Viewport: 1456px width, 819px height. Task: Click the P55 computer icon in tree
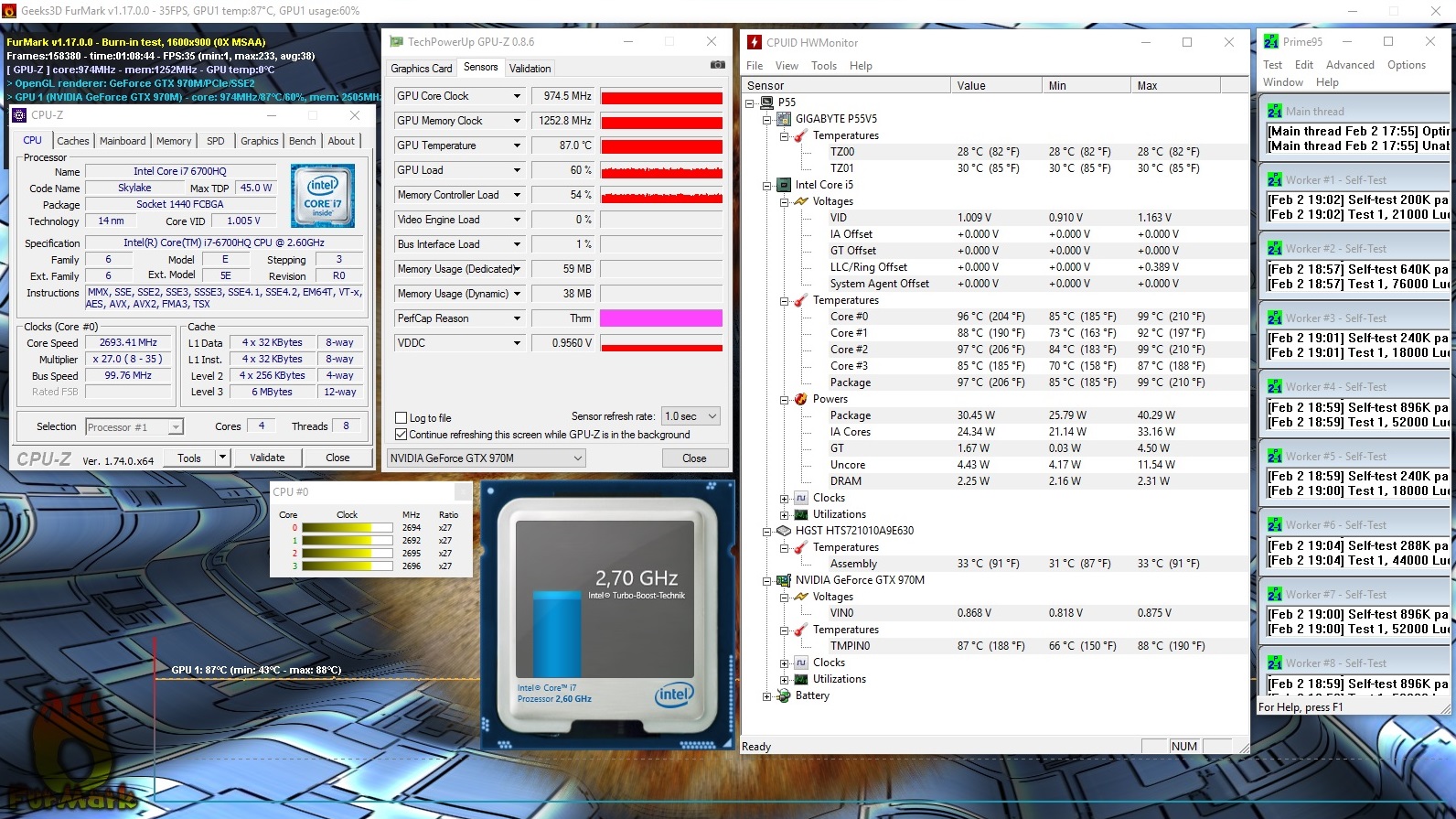coord(766,102)
